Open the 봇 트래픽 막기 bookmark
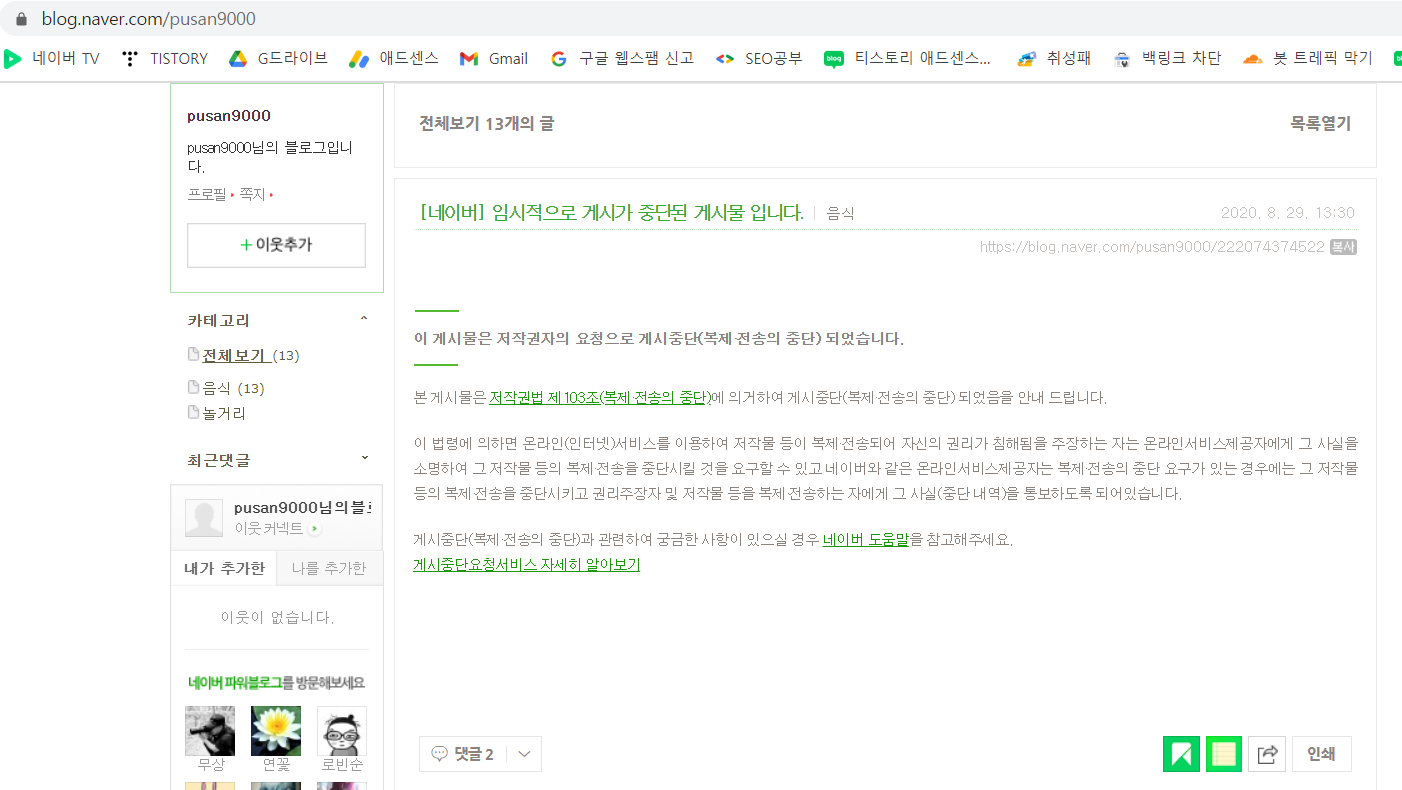This screenshot has width=1402, height=790. pos(1308,58)
